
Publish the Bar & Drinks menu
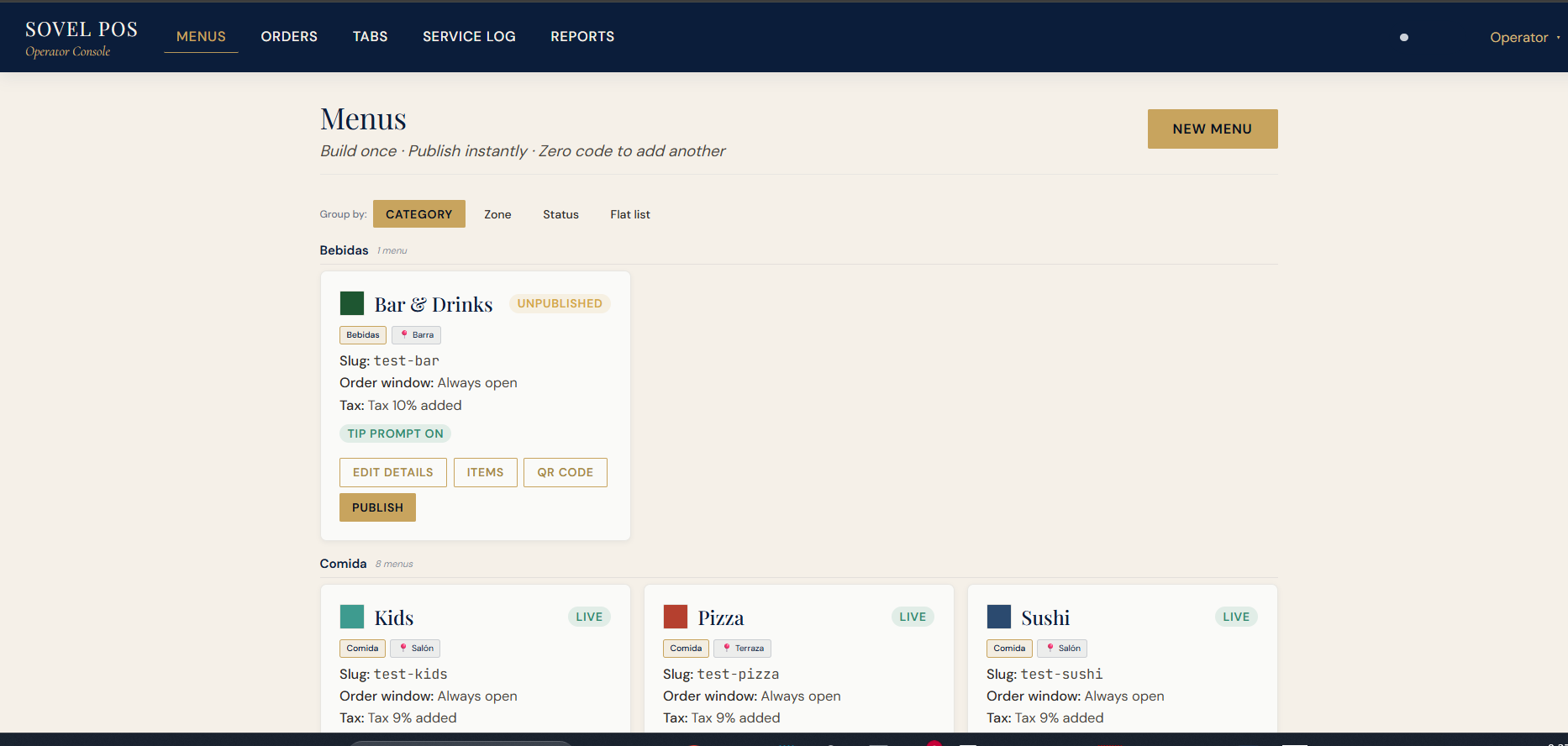point(377,507)
